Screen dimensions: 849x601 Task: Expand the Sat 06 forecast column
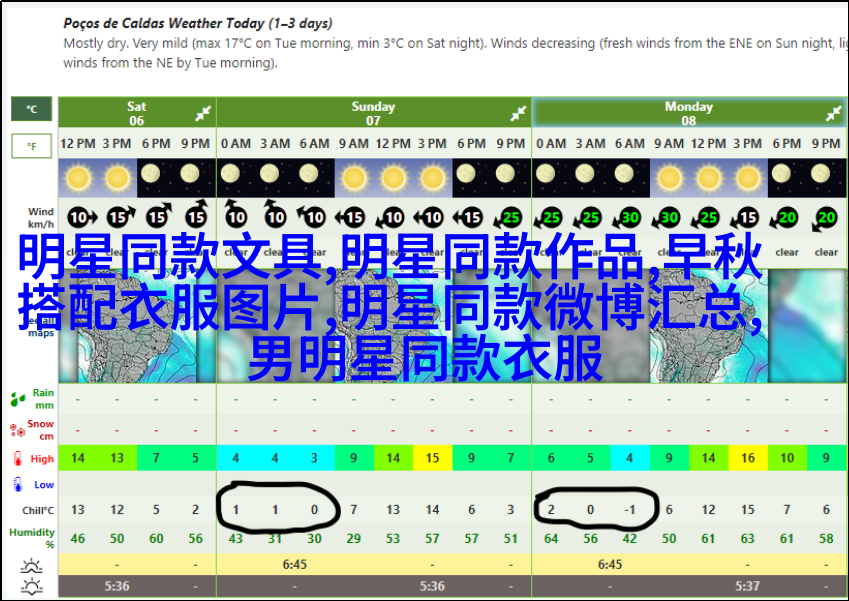(x=202, y=114)
